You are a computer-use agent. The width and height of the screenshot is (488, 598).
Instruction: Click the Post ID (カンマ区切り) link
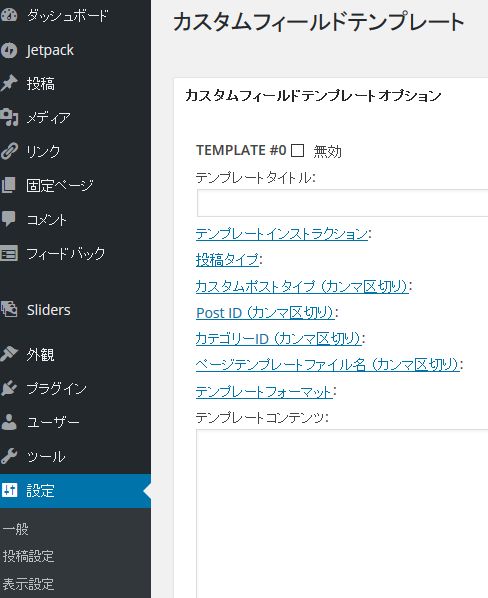point(265,313)
